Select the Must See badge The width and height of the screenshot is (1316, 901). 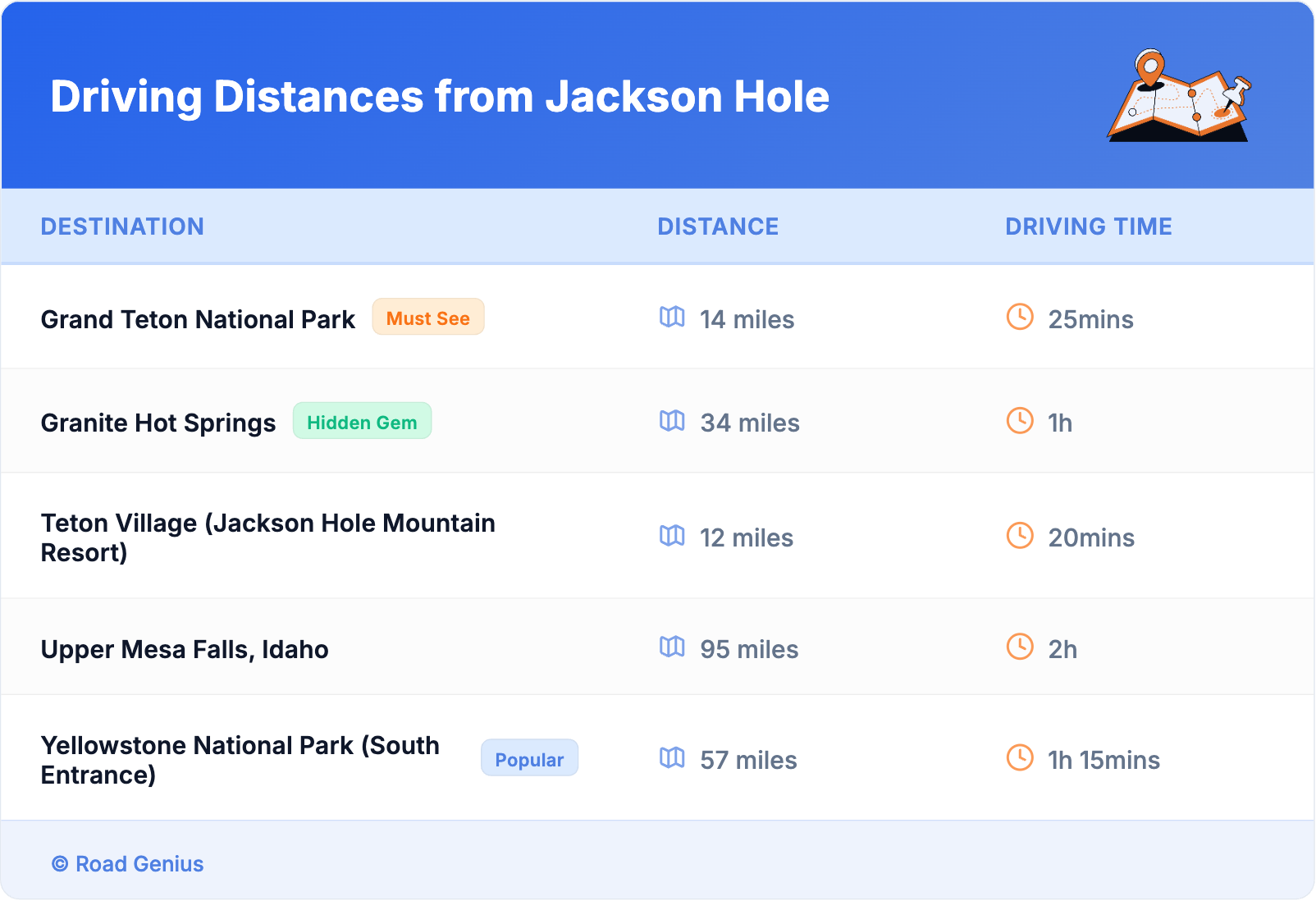(427, 318)
